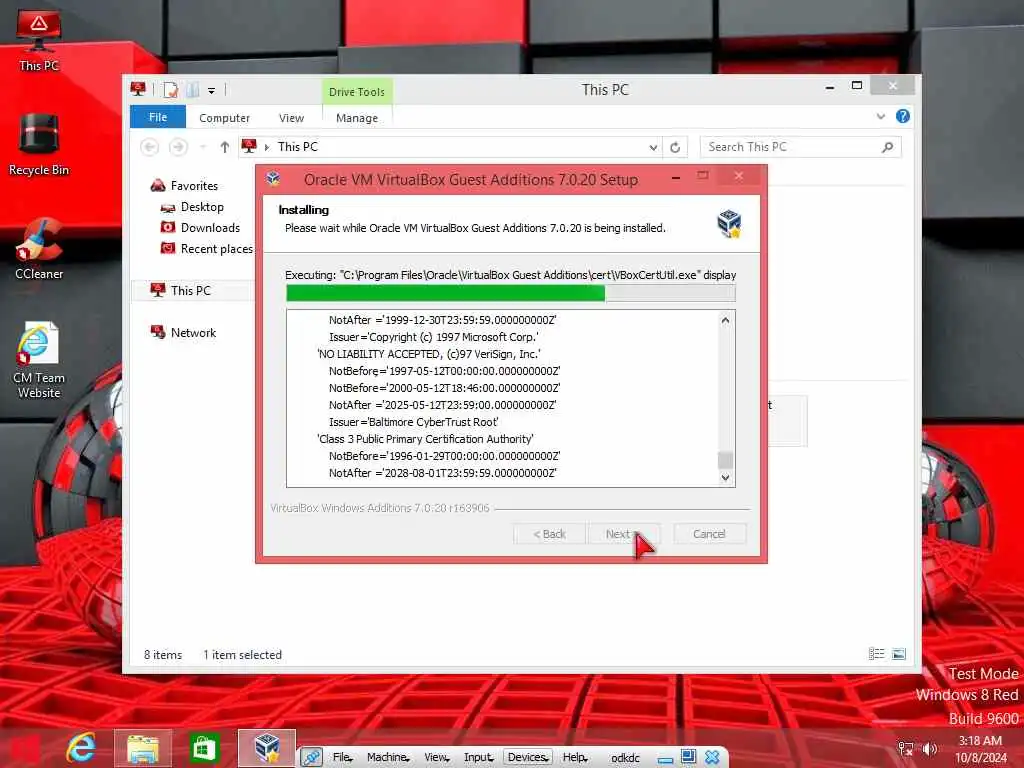Open the Devices menu in VirtualBox toolbar
Viewport: 1024px width, 768px height.
pyautogui.click(x=528, y=758)
